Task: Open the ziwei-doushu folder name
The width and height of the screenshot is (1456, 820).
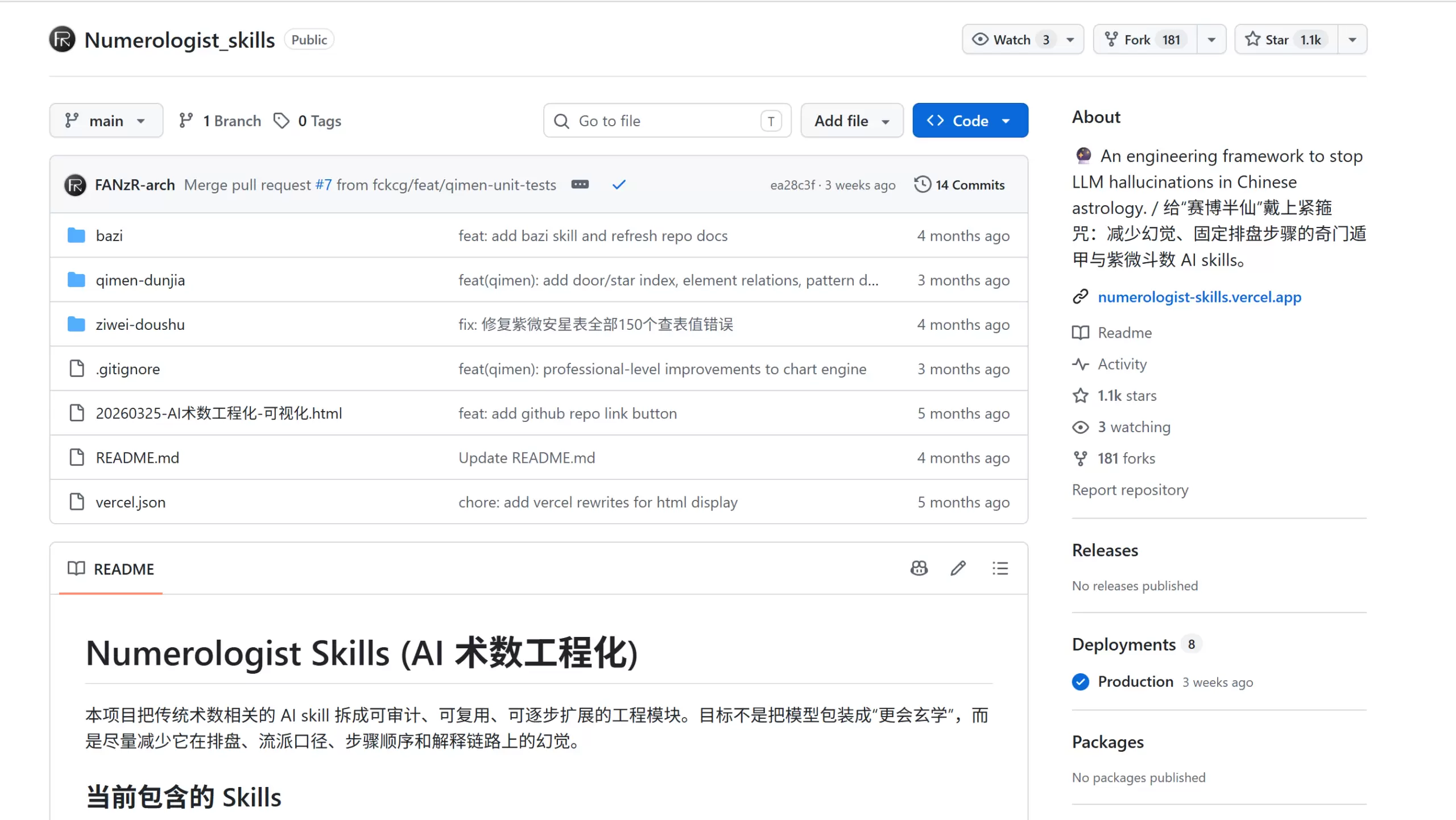Action: click(140, 324)
